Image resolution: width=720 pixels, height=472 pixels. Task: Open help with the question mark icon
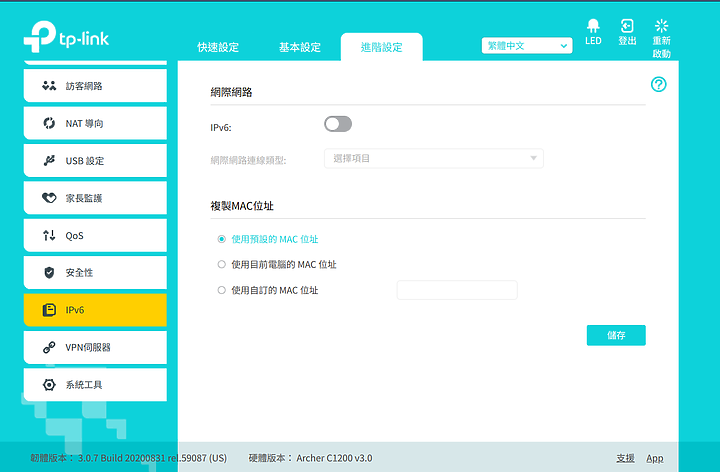click(658, 84)
